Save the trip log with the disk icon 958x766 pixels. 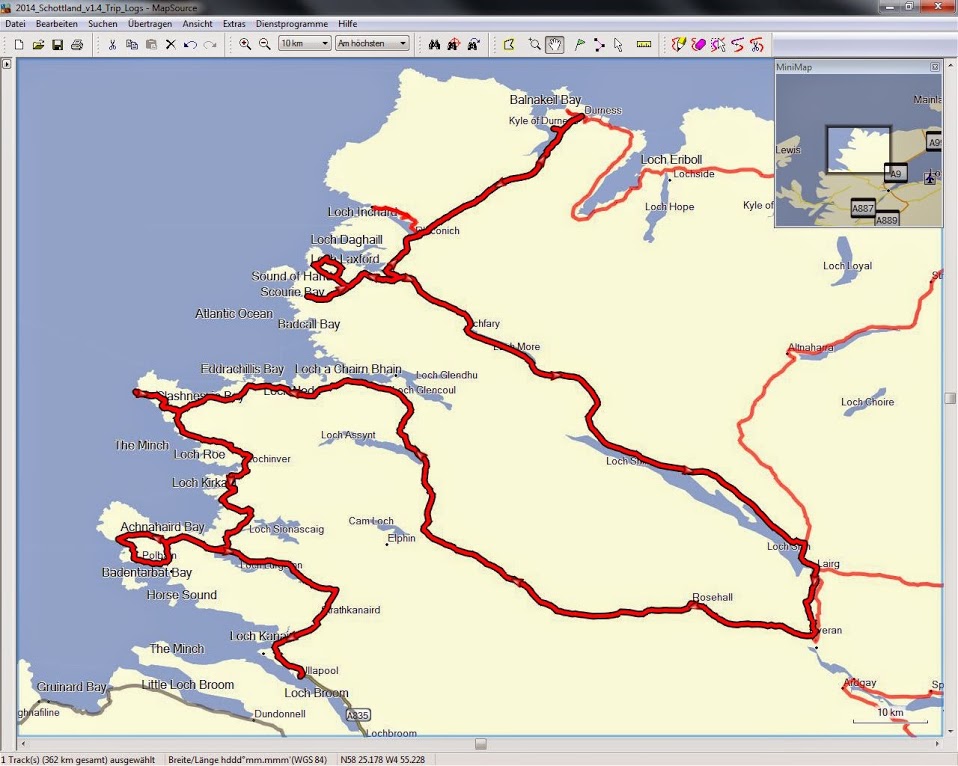(x=57, y=44)
